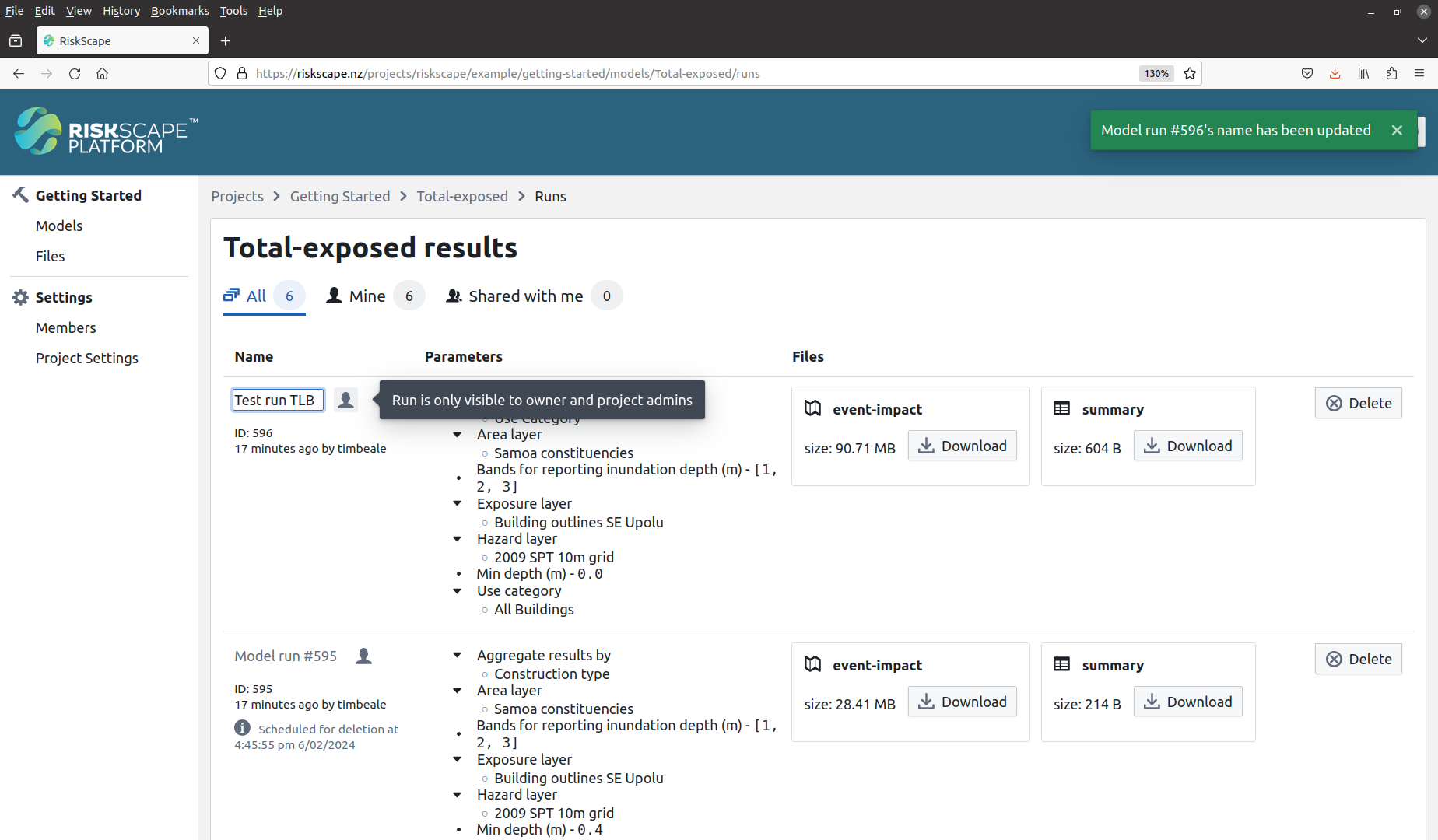Open the Pocket save icon
The image size is (1438, 840).
1307,73
